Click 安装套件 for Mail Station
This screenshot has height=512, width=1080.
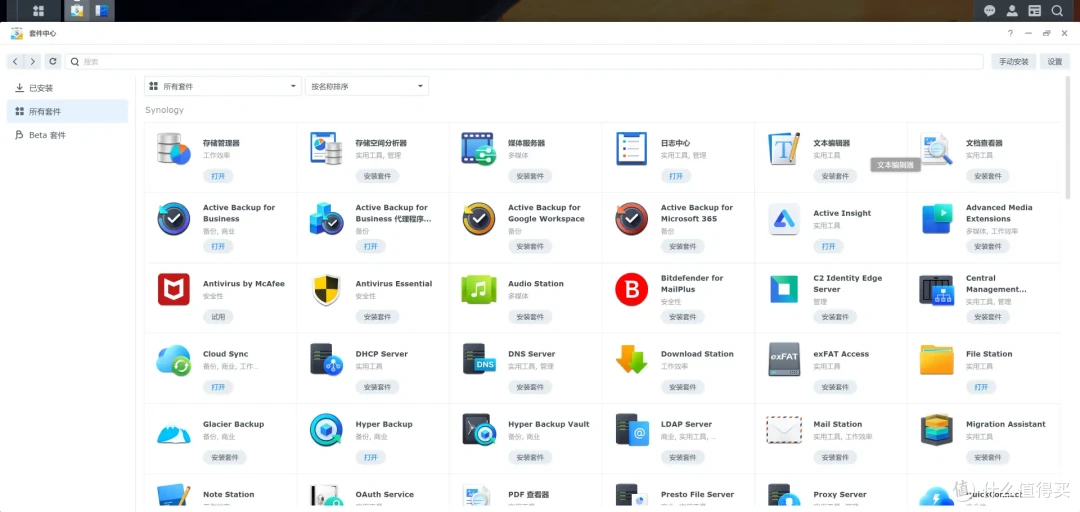pyautogui.click(x=835, y=458)
